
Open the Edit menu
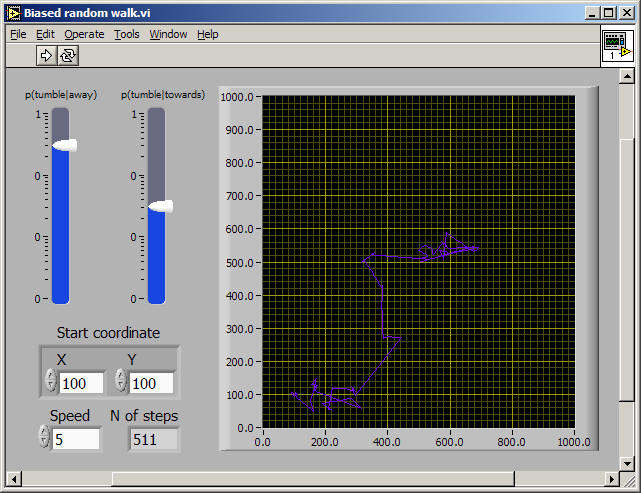click(x=45, y=34)
